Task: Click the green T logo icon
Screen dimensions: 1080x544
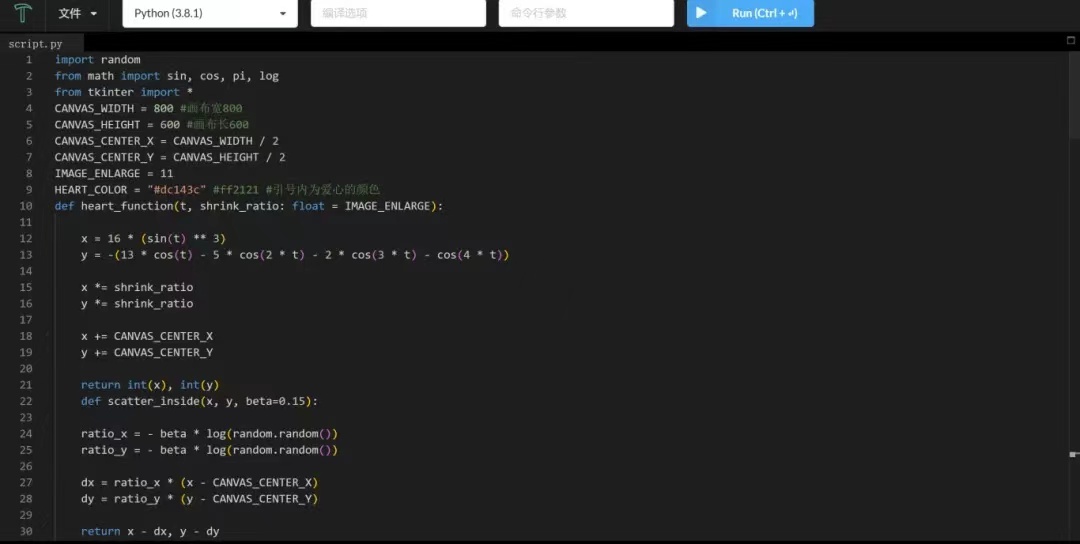Action: click(21, 14)
